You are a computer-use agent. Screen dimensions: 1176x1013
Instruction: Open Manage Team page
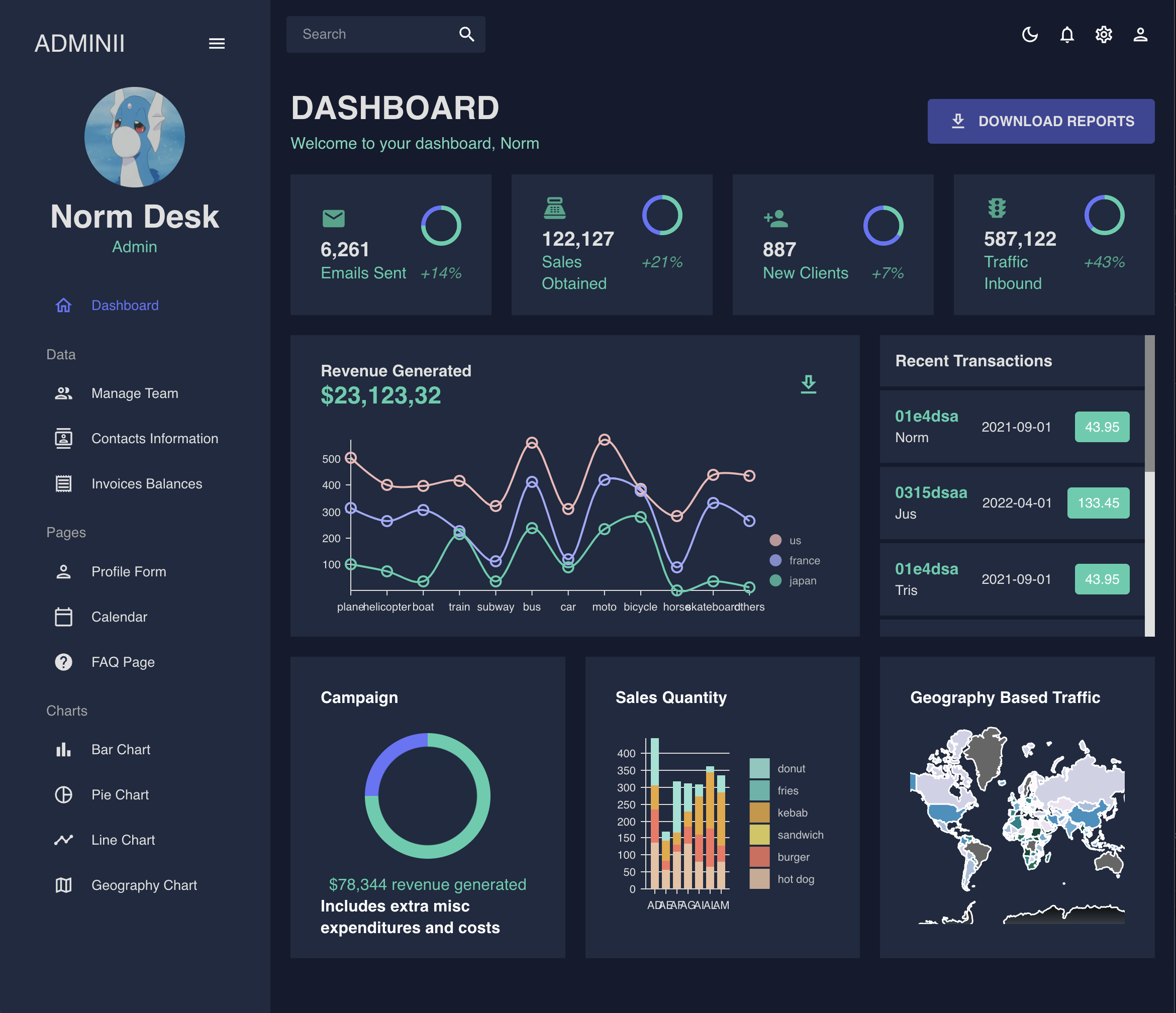pyautogui.click(x=135, y=393)
